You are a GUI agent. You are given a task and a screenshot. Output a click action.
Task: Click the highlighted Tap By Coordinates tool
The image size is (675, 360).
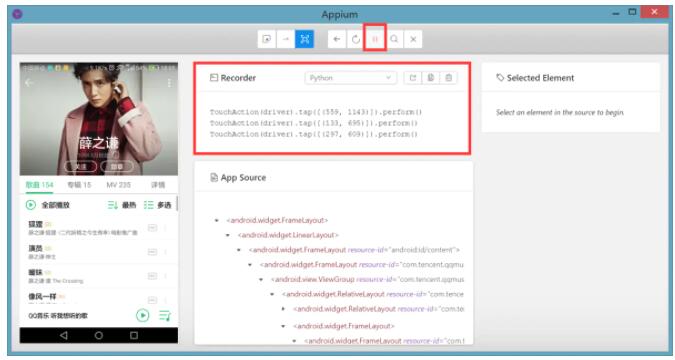[304, 39]
